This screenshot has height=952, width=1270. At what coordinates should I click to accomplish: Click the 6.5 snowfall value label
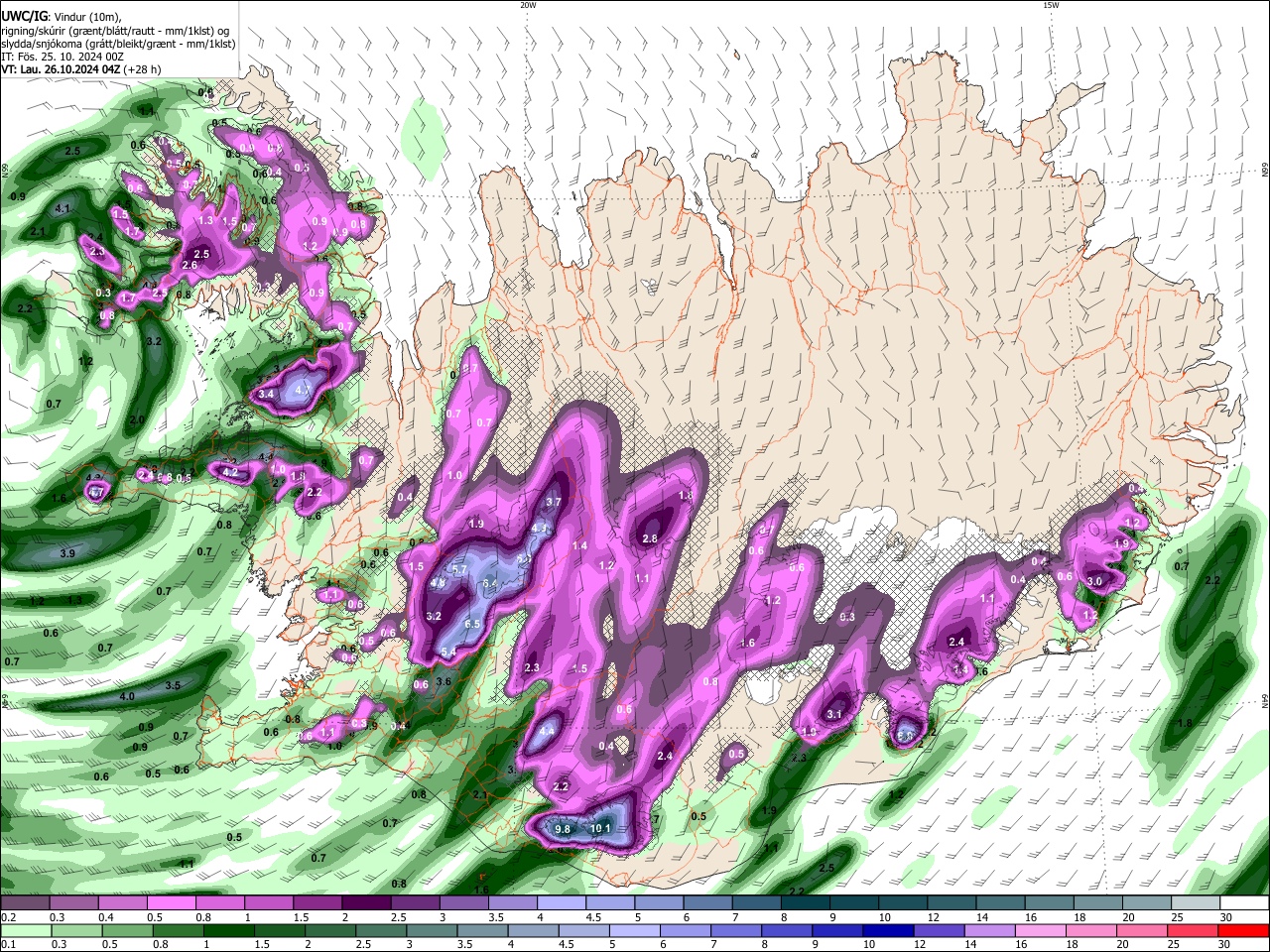[x=472, y=624]
